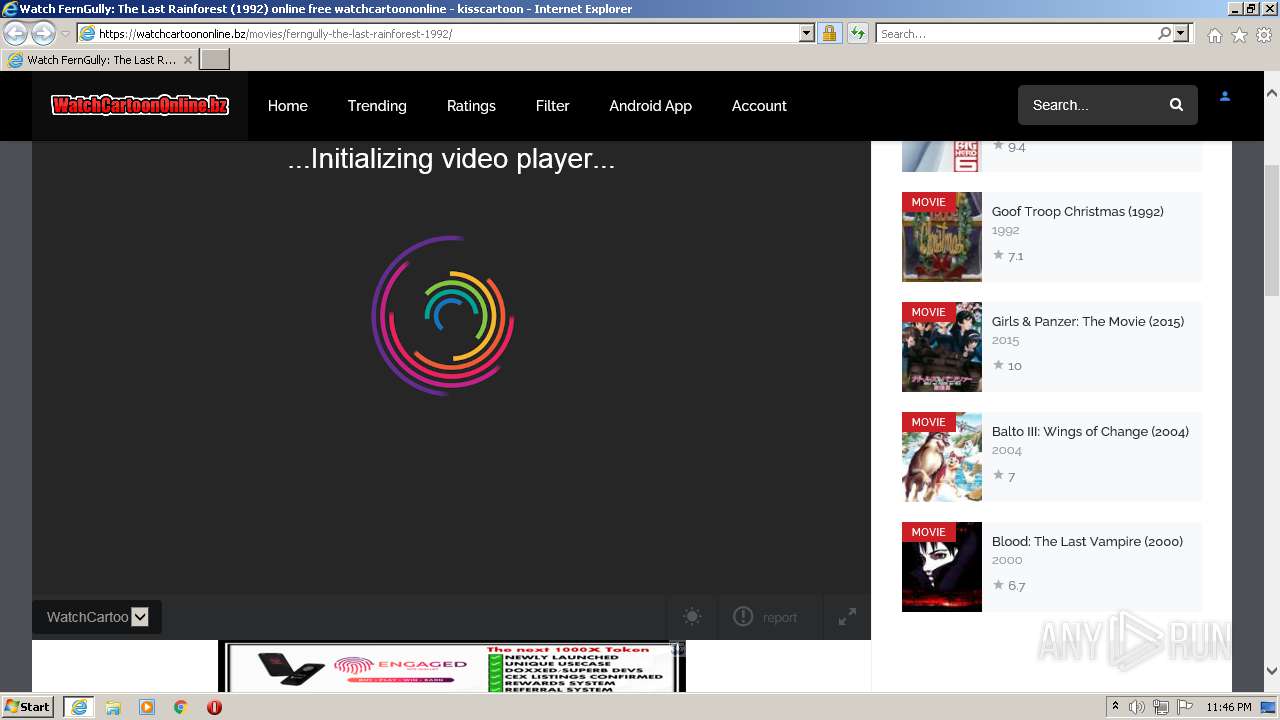Open the Ratings menu item
This screenshot has height=720, width=1280.
pyautogui.click(x=471, y=105)
